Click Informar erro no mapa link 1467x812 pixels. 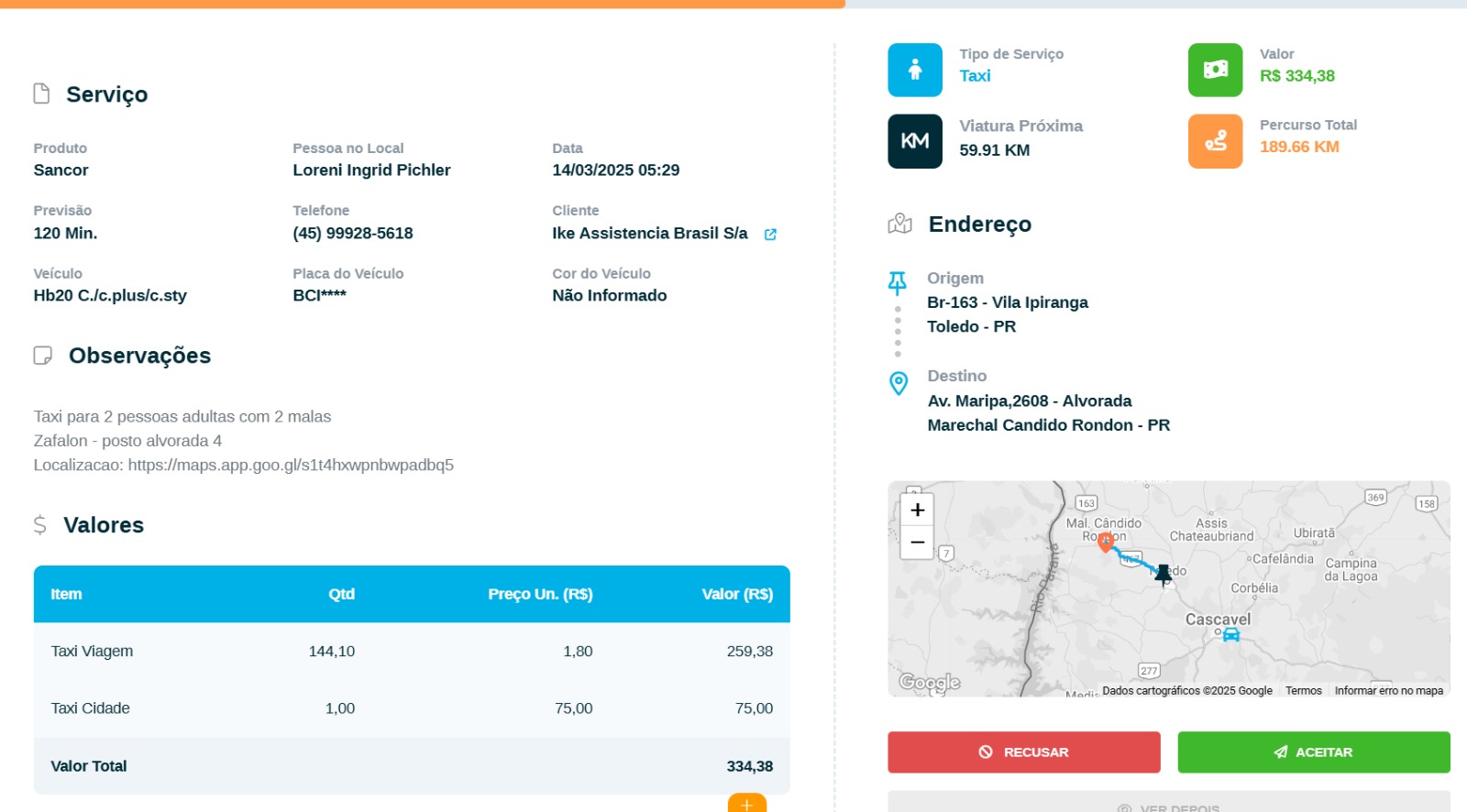tap(1388, 691)
